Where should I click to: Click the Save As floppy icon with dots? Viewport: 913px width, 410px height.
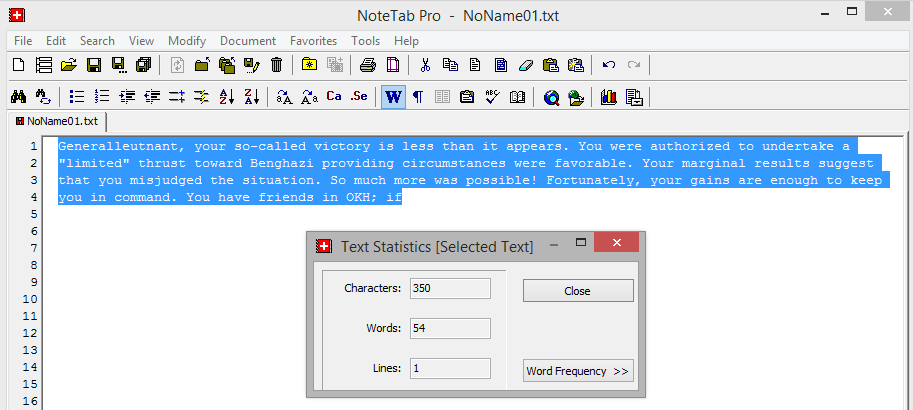(119, 65)
